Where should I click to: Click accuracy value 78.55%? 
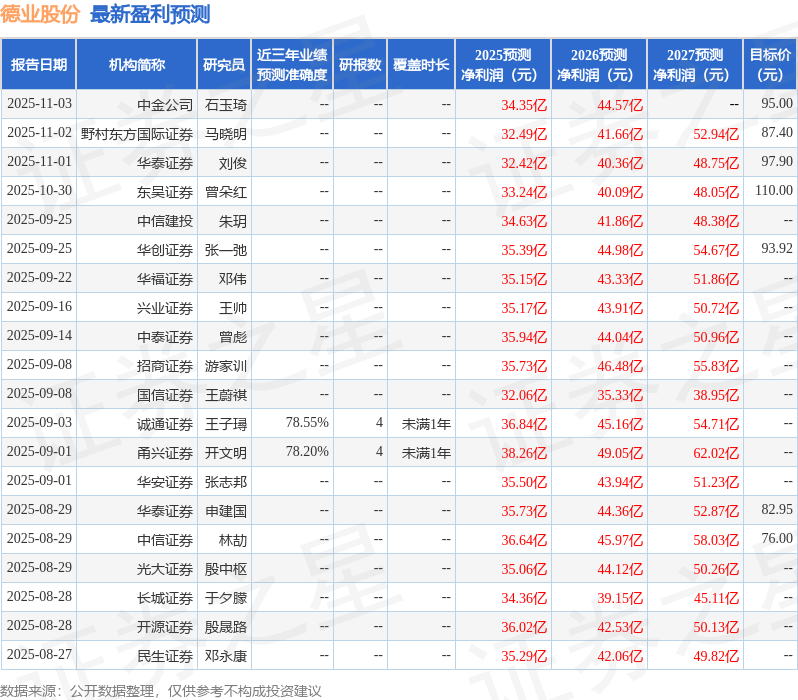(307, 423)
